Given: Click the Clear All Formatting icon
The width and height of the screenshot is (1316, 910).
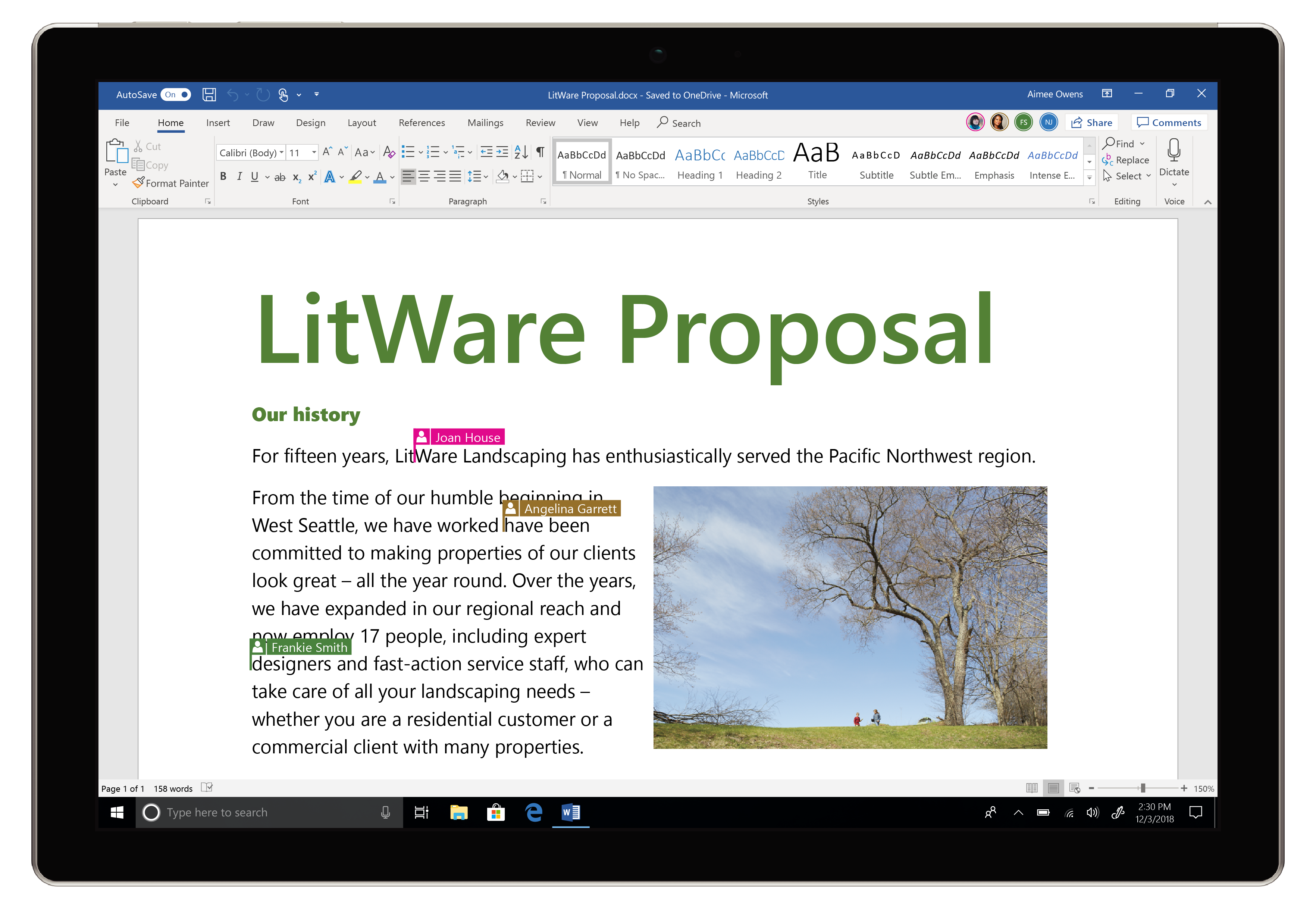Looking at the screenshot, I should [389, 152].
